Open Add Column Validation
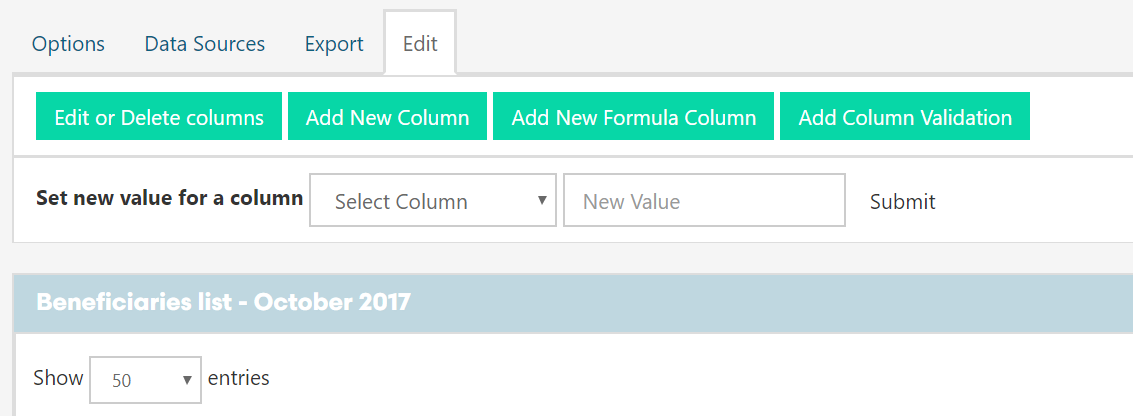1133x416 pixels. (x=904, y=117)
